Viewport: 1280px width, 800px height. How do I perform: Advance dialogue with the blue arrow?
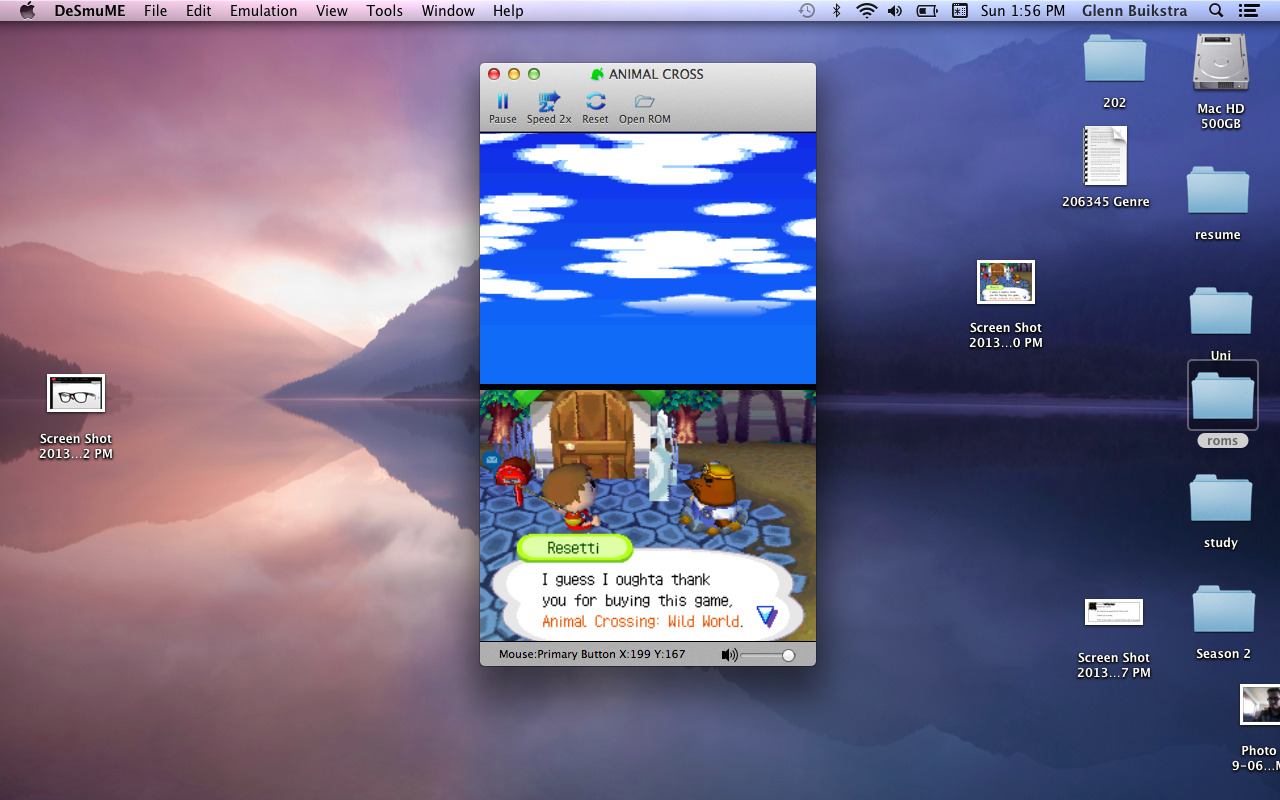[x=767, y=616]
